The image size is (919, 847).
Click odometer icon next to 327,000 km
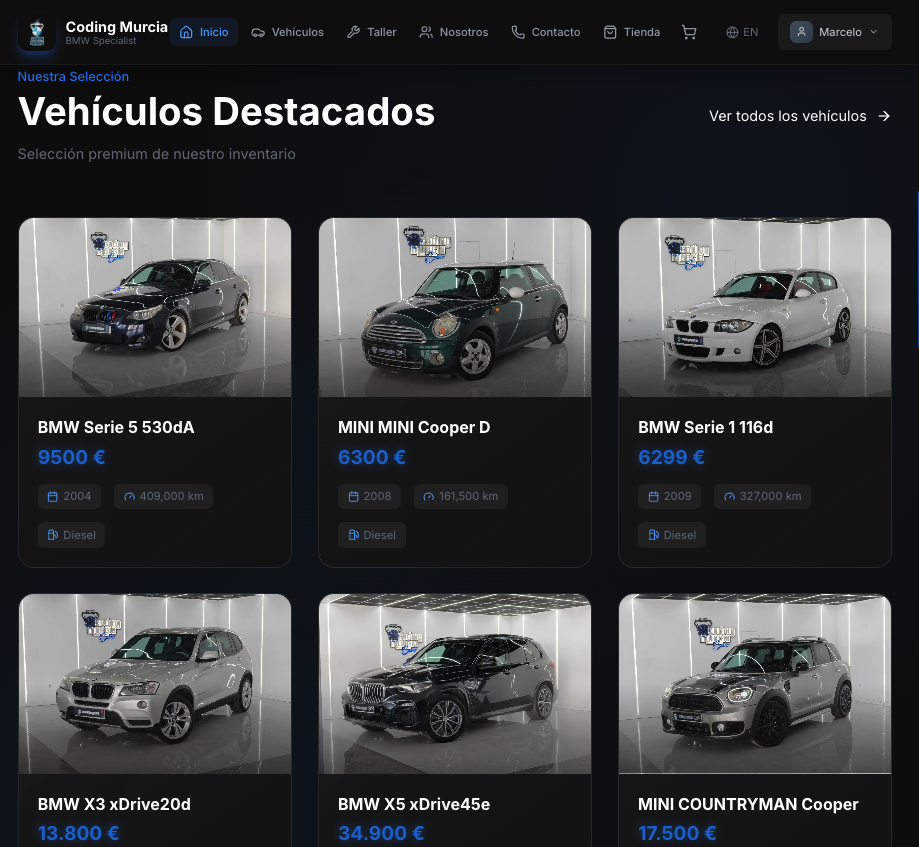pos(729,496)
